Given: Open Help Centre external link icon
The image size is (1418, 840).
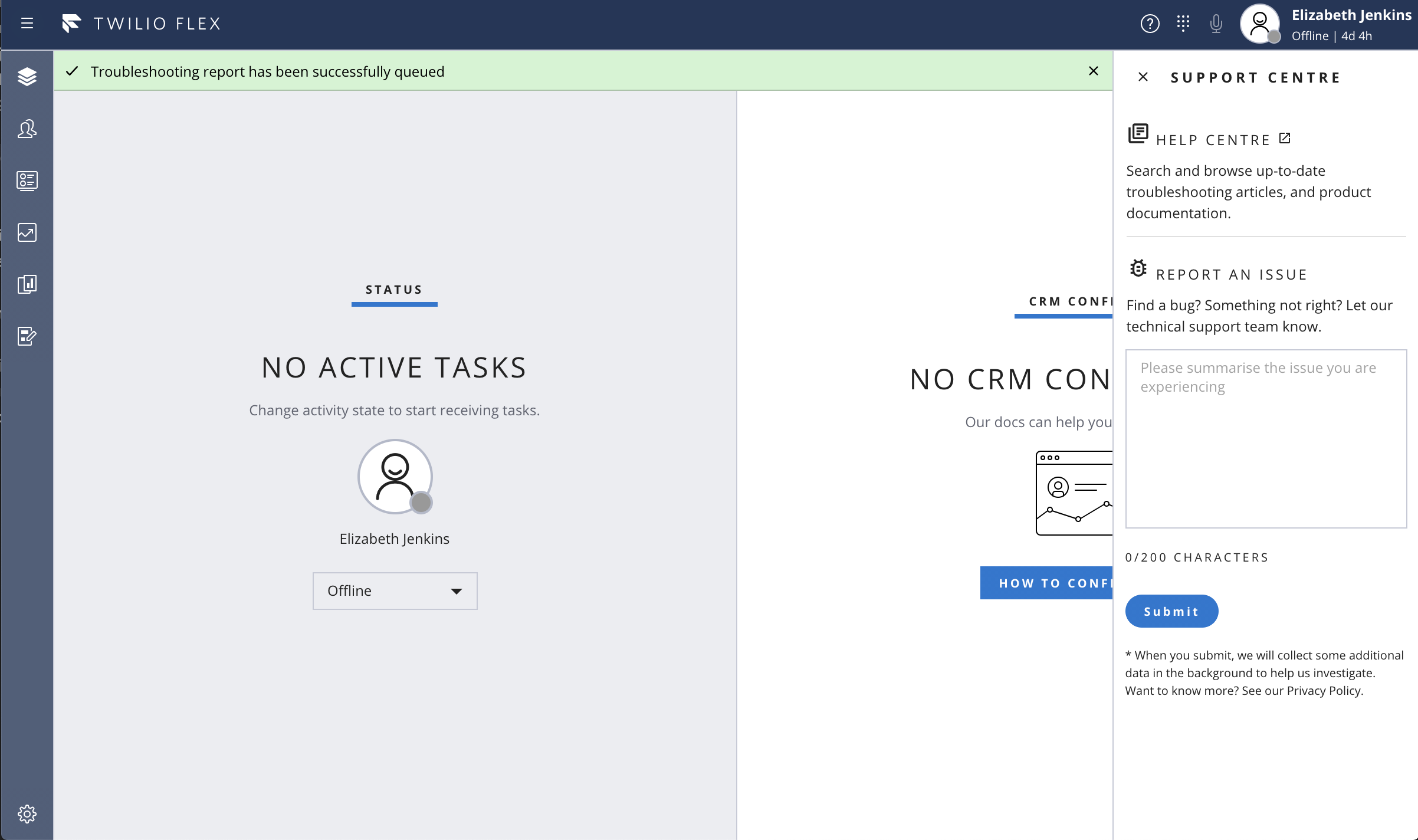Looking at the screenshot, I should (1285, 138).
